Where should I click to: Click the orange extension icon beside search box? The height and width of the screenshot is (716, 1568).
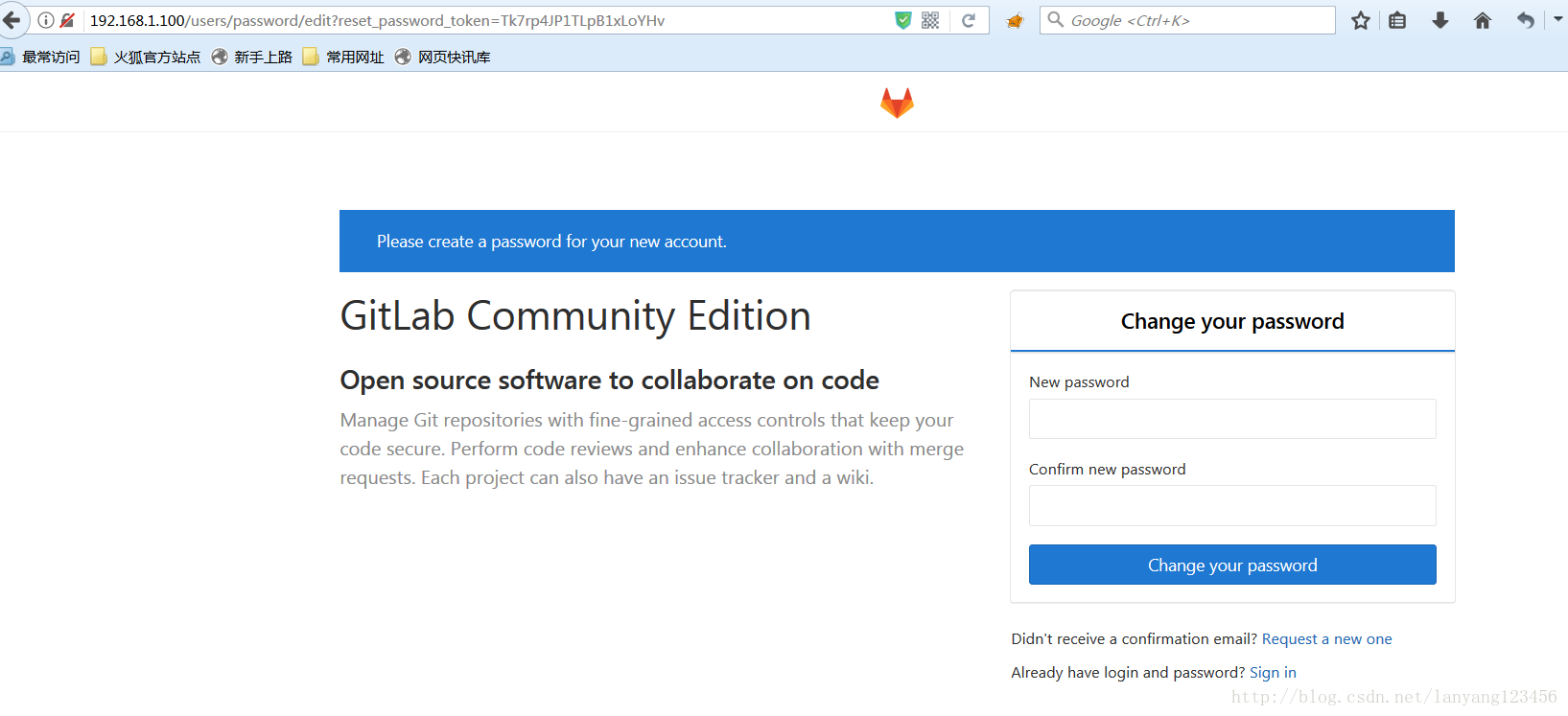[1015, 20]
